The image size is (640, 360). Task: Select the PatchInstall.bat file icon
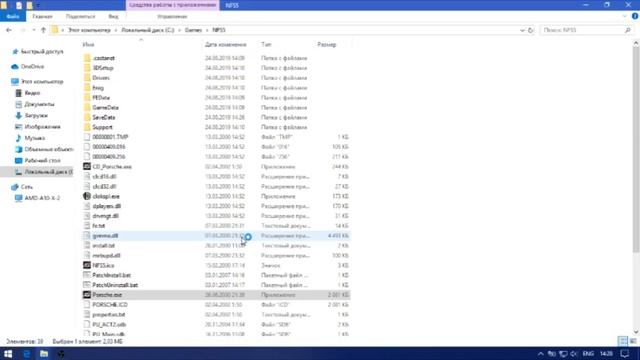pyautogui.click(x=87, y=275)
